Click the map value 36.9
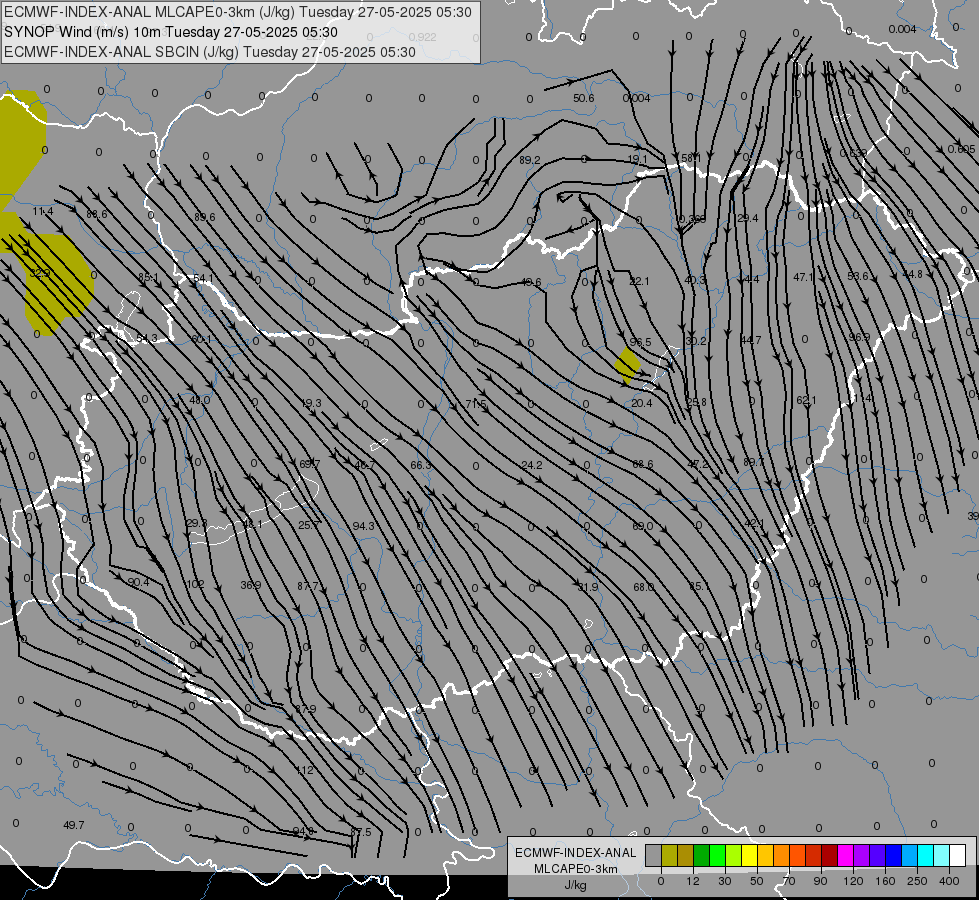The width and height of the screenshot is (979, 900). click(250, 585)
